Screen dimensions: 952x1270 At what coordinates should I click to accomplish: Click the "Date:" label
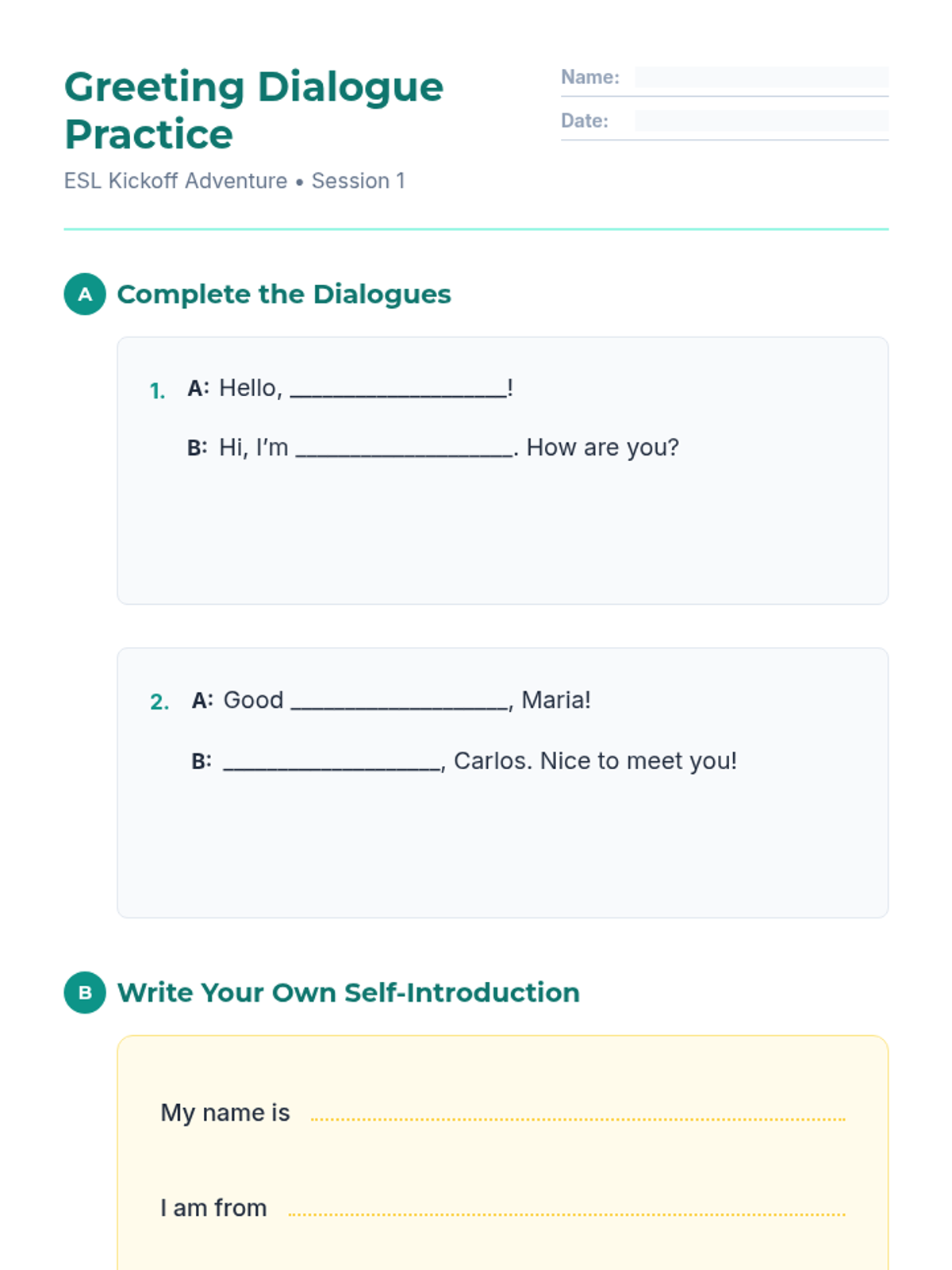[x=585, y=121]
